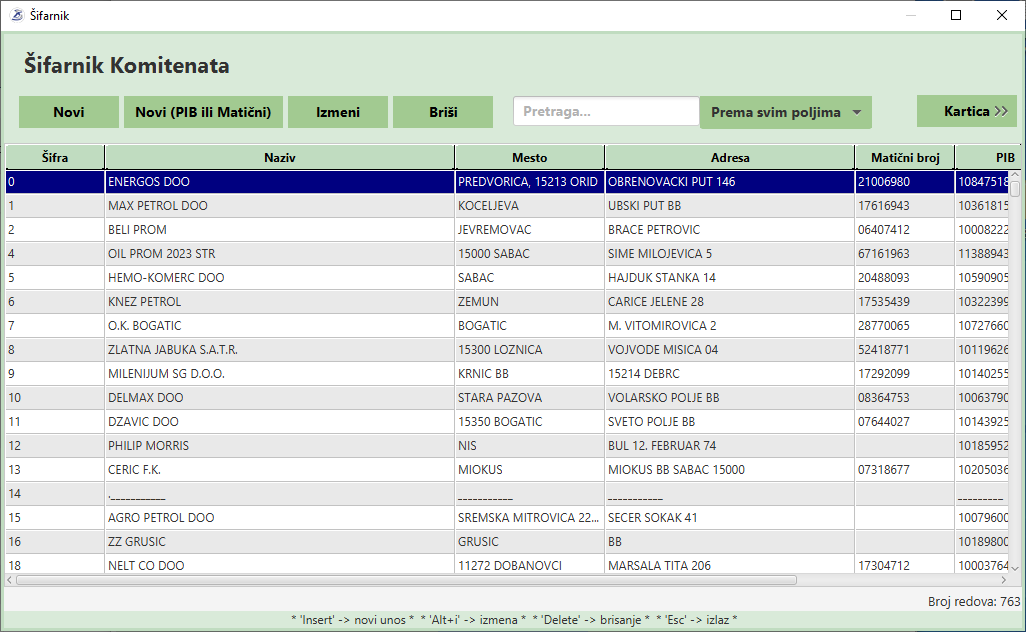Select the MAX PETROL DOO row
The width and height of the screenshot is (1026, 632).
pos(280,206)
